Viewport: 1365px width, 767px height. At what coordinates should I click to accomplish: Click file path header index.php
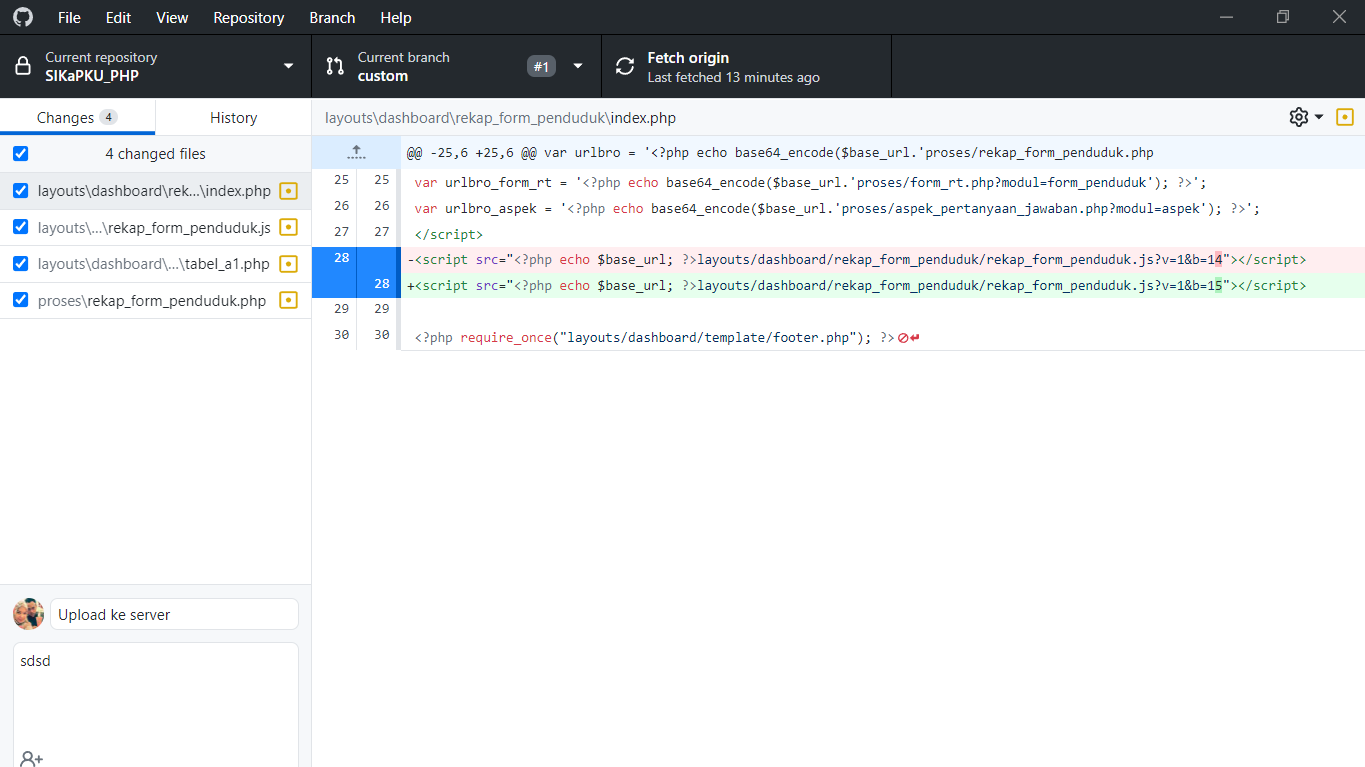[500, 117]
